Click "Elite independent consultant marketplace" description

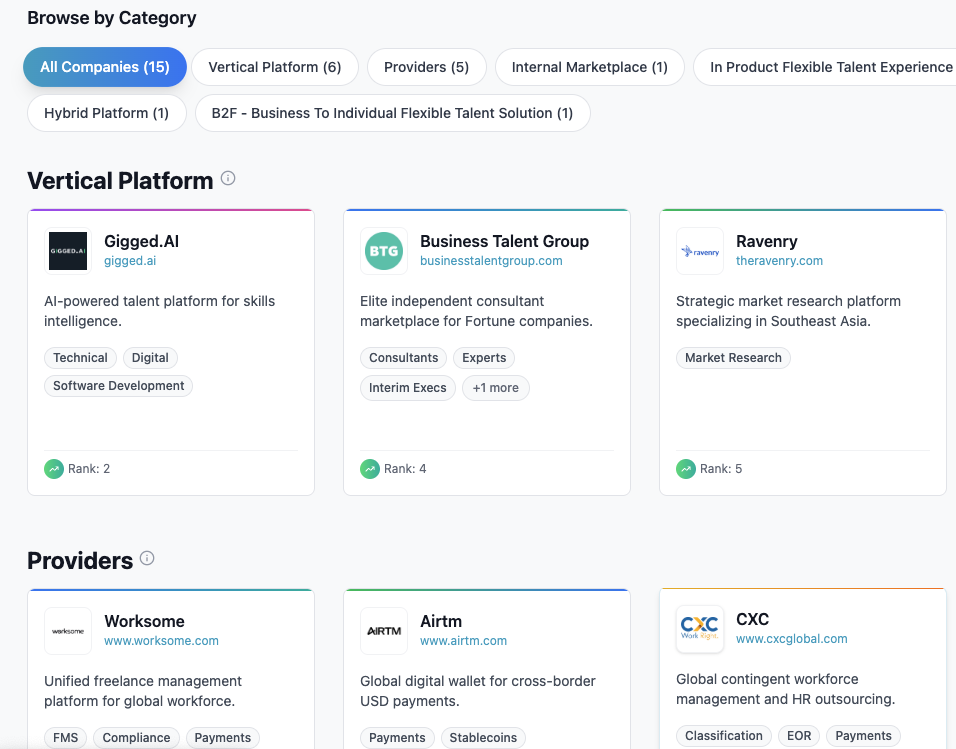pos(476,311)
